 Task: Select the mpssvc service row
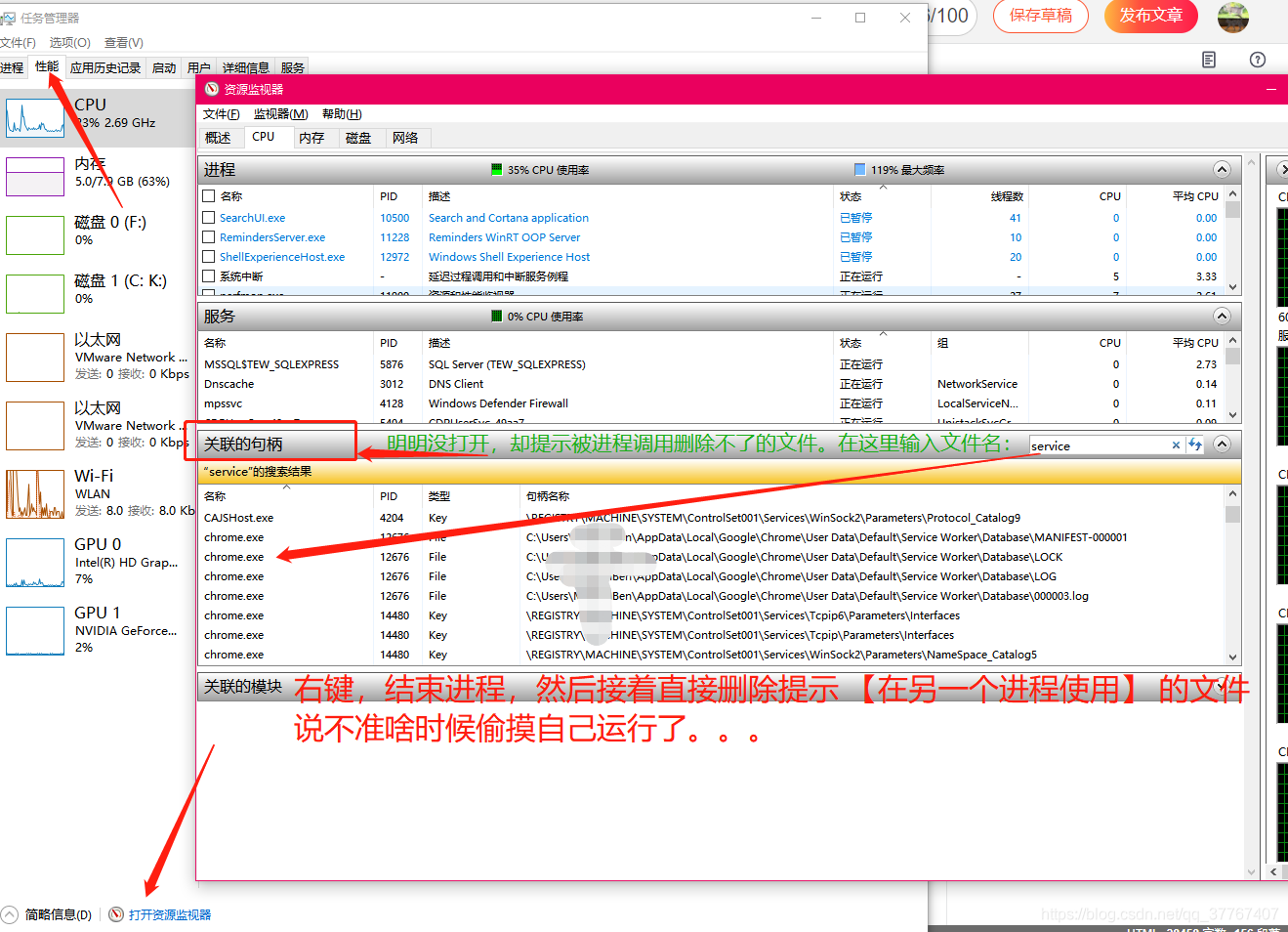coord(712,403)
